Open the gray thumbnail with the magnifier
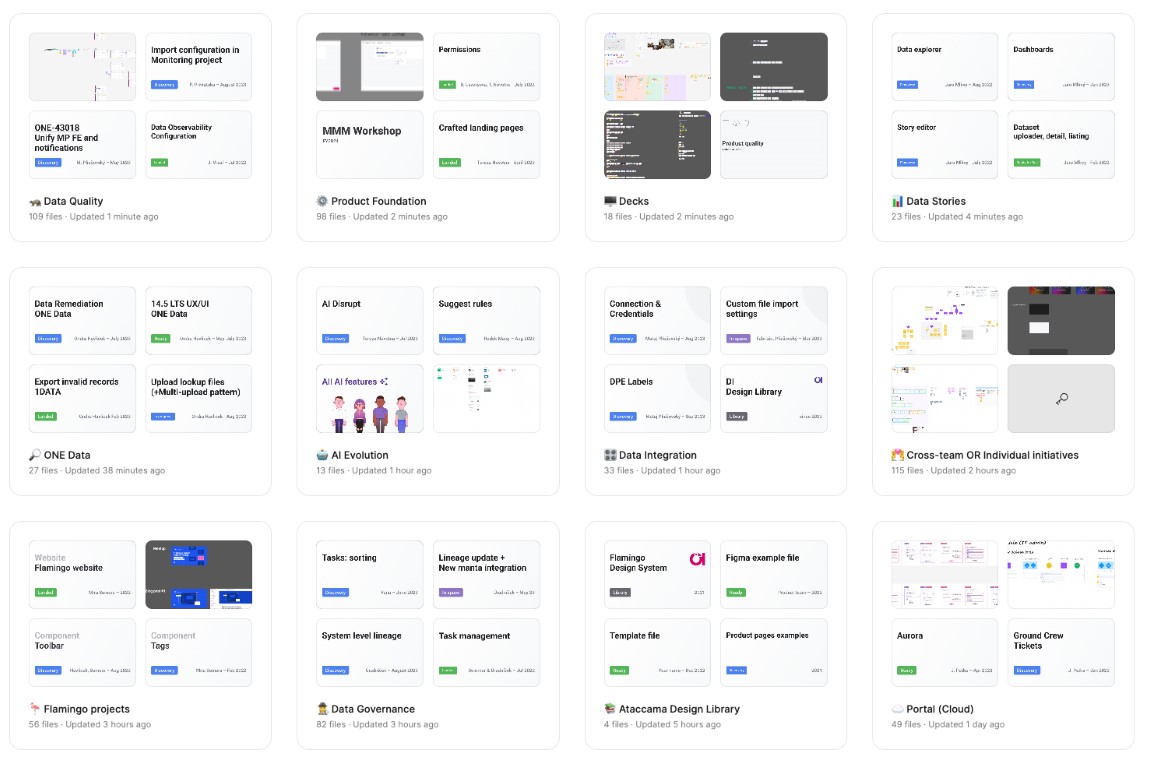Viewport: 1151px width, 768px height. pyautogui.click(x=1061, y=399)
